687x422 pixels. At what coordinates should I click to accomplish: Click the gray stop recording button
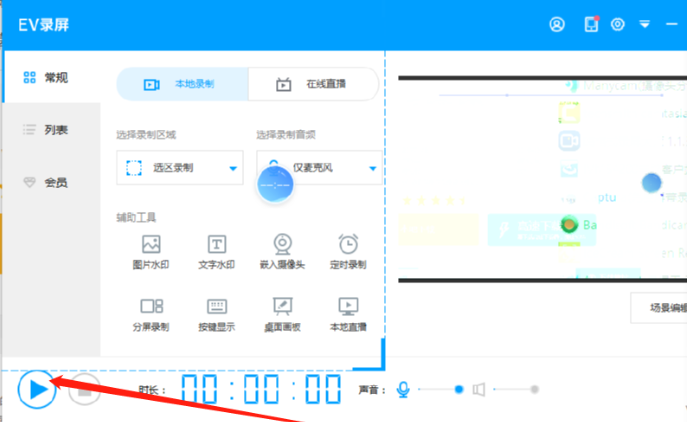(85, 389)
